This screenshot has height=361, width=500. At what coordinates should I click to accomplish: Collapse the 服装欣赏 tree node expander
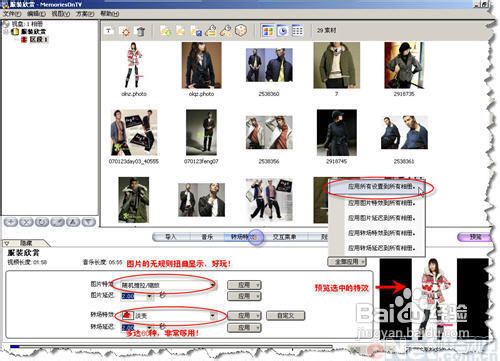click(6, 32)
